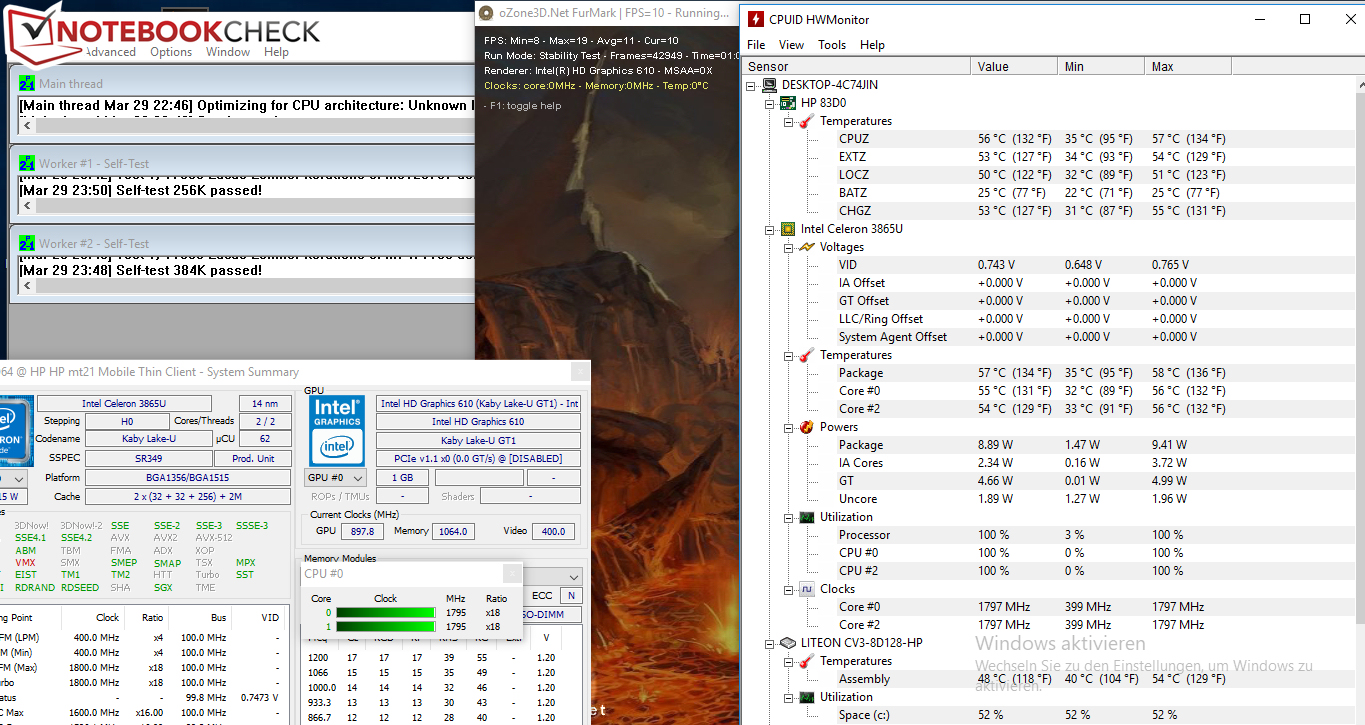Click the Powers flame icon in sensor tree
Screen dimensions: 1365x725
(806, 427)
